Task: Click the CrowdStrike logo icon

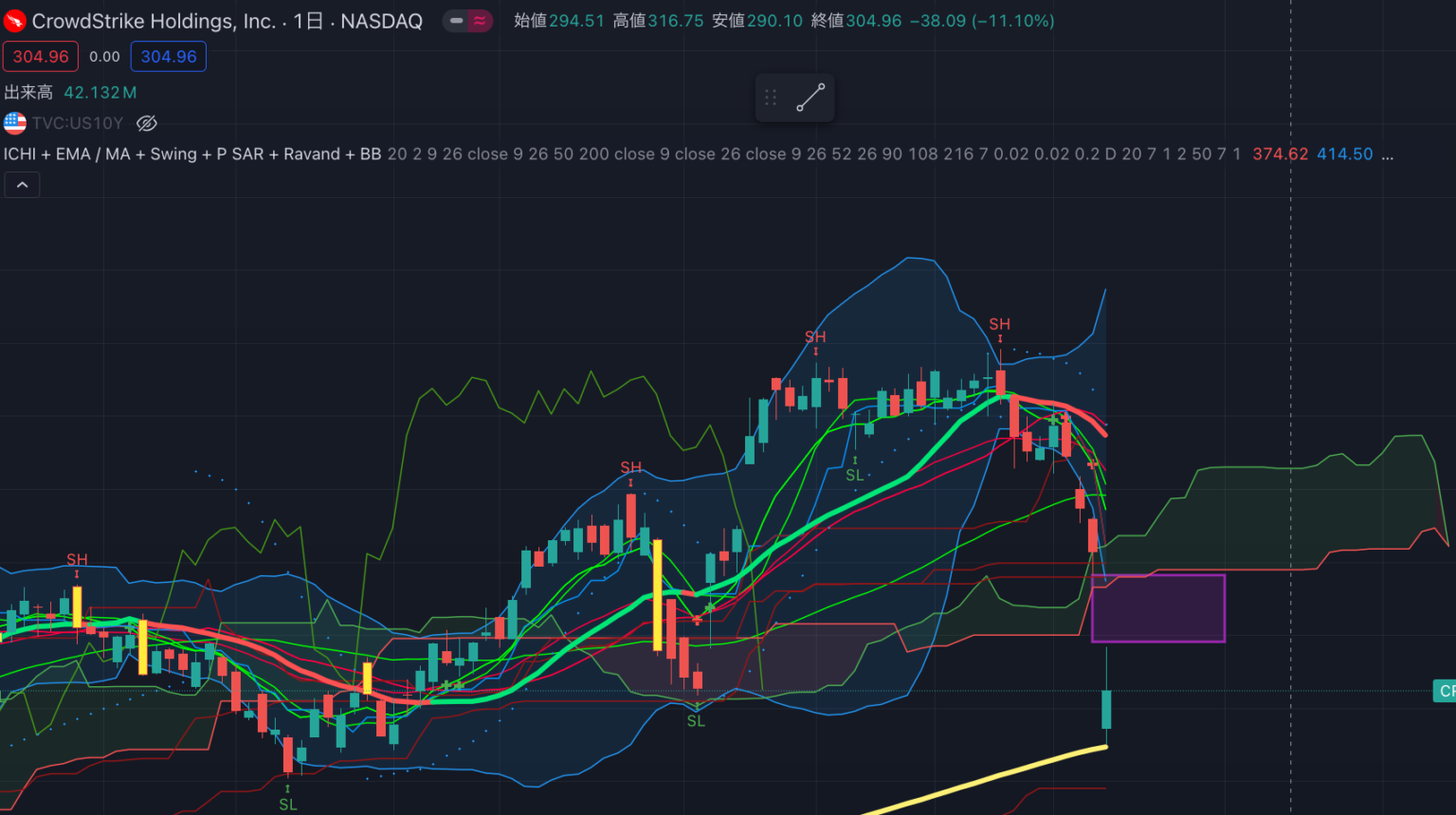Action: 15,21
